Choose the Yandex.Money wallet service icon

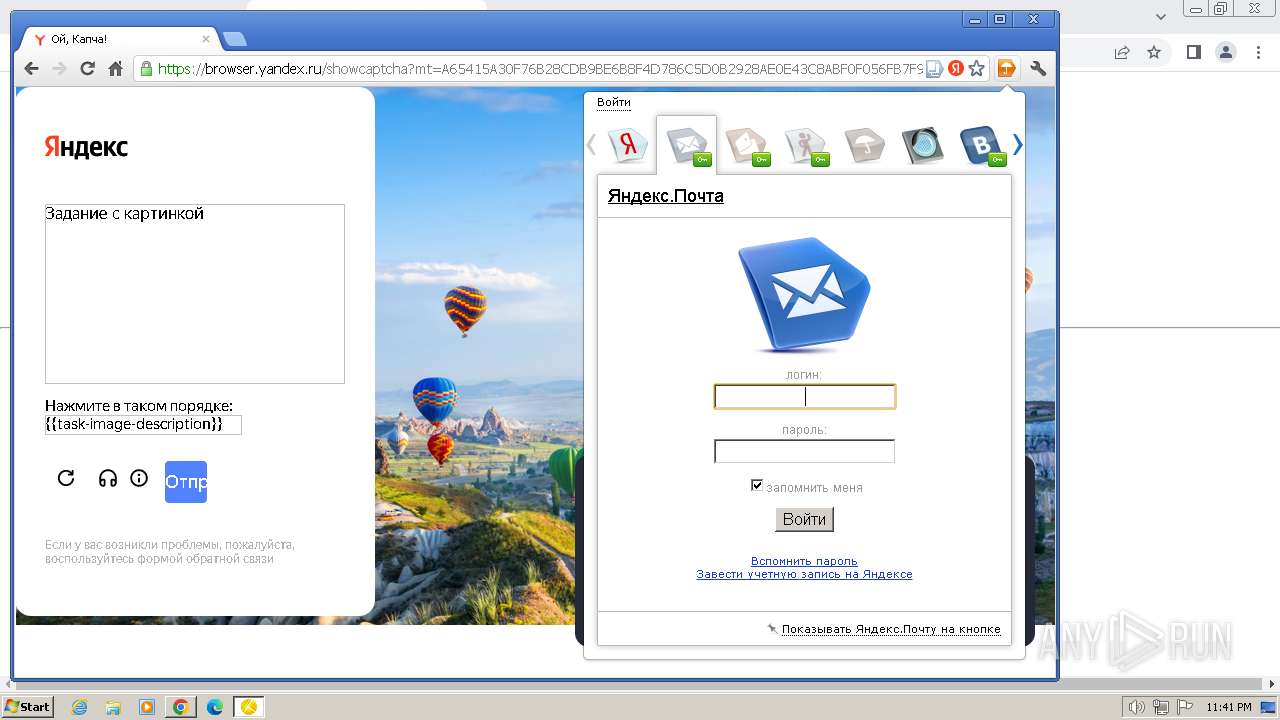pos(746,146)
